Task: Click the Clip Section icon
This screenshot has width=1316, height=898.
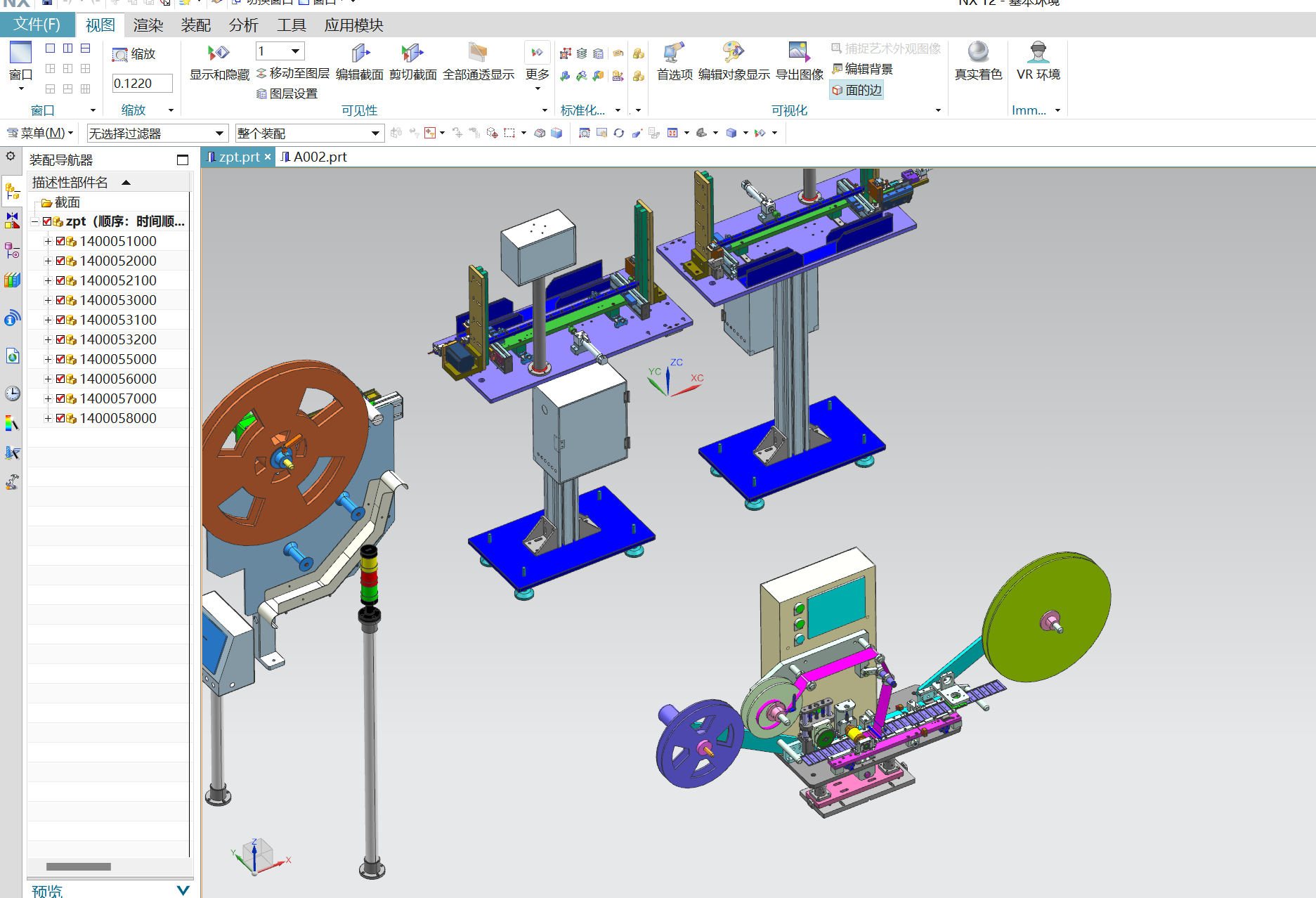Action: (x=412, y=53)
